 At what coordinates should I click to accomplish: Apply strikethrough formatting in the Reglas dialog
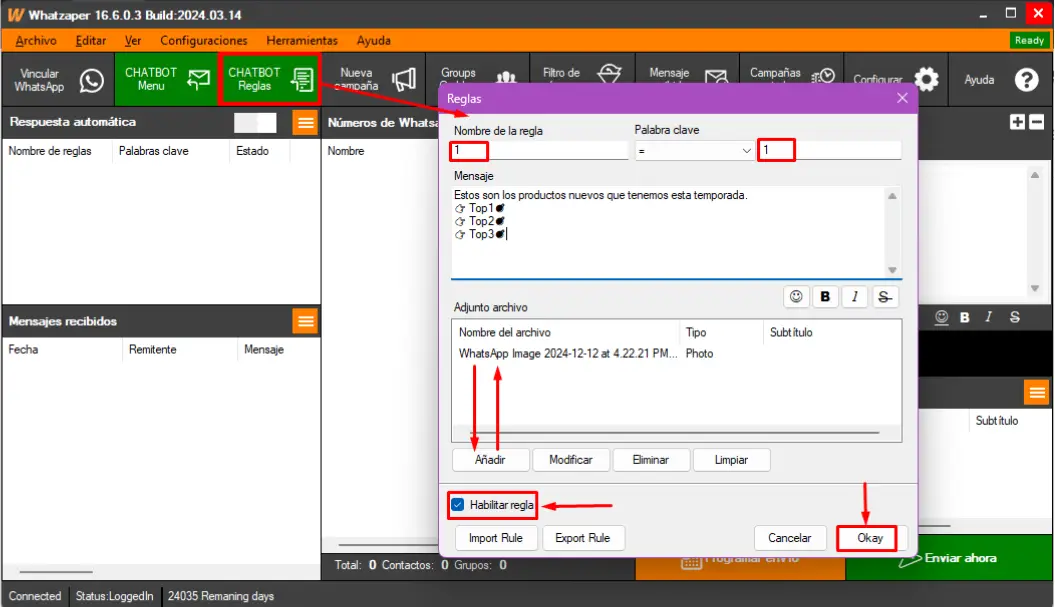click(884, 296)
